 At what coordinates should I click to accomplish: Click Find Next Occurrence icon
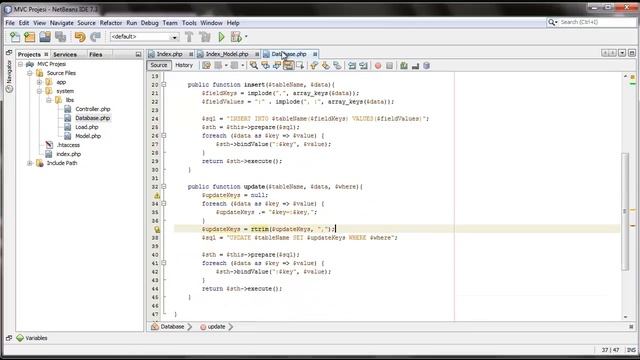[277, 65]
